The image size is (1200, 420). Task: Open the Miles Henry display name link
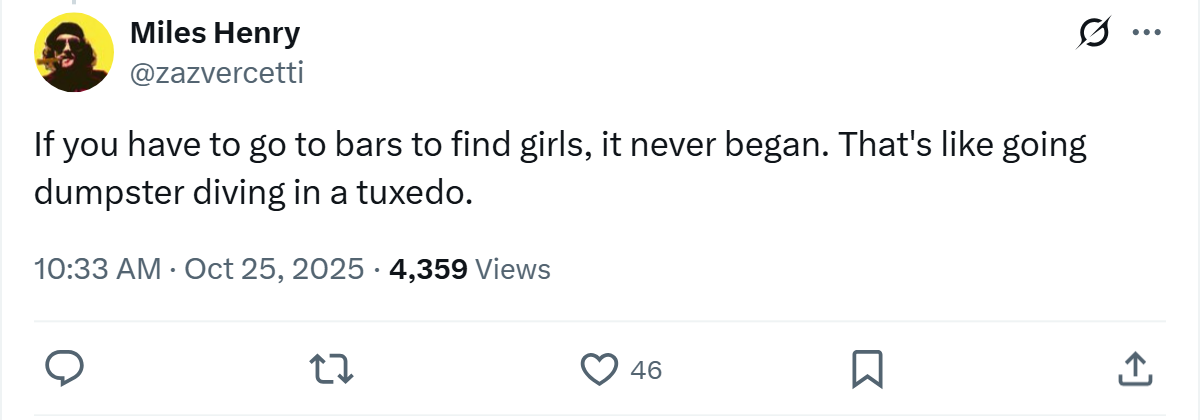[x=215, y=33]
